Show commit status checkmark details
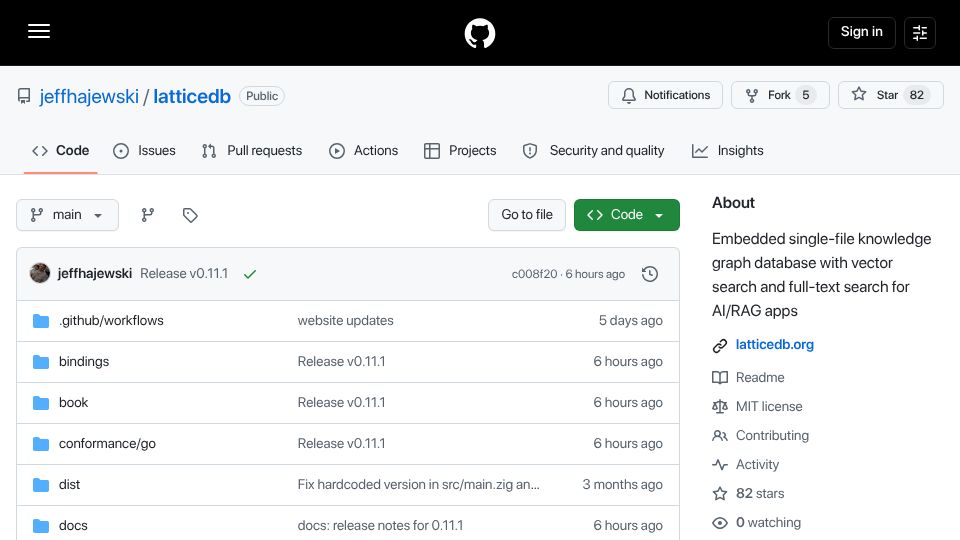 250,274
